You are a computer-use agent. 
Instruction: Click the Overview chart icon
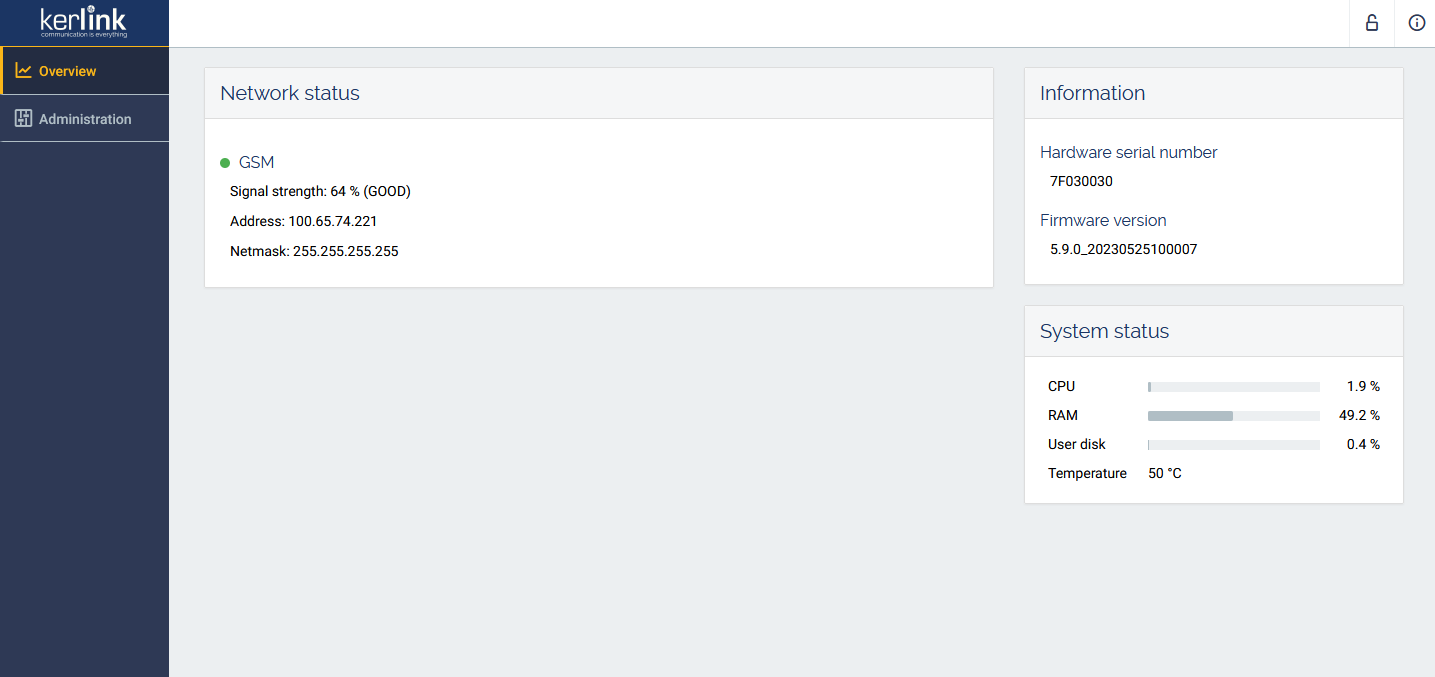point(24,71)
